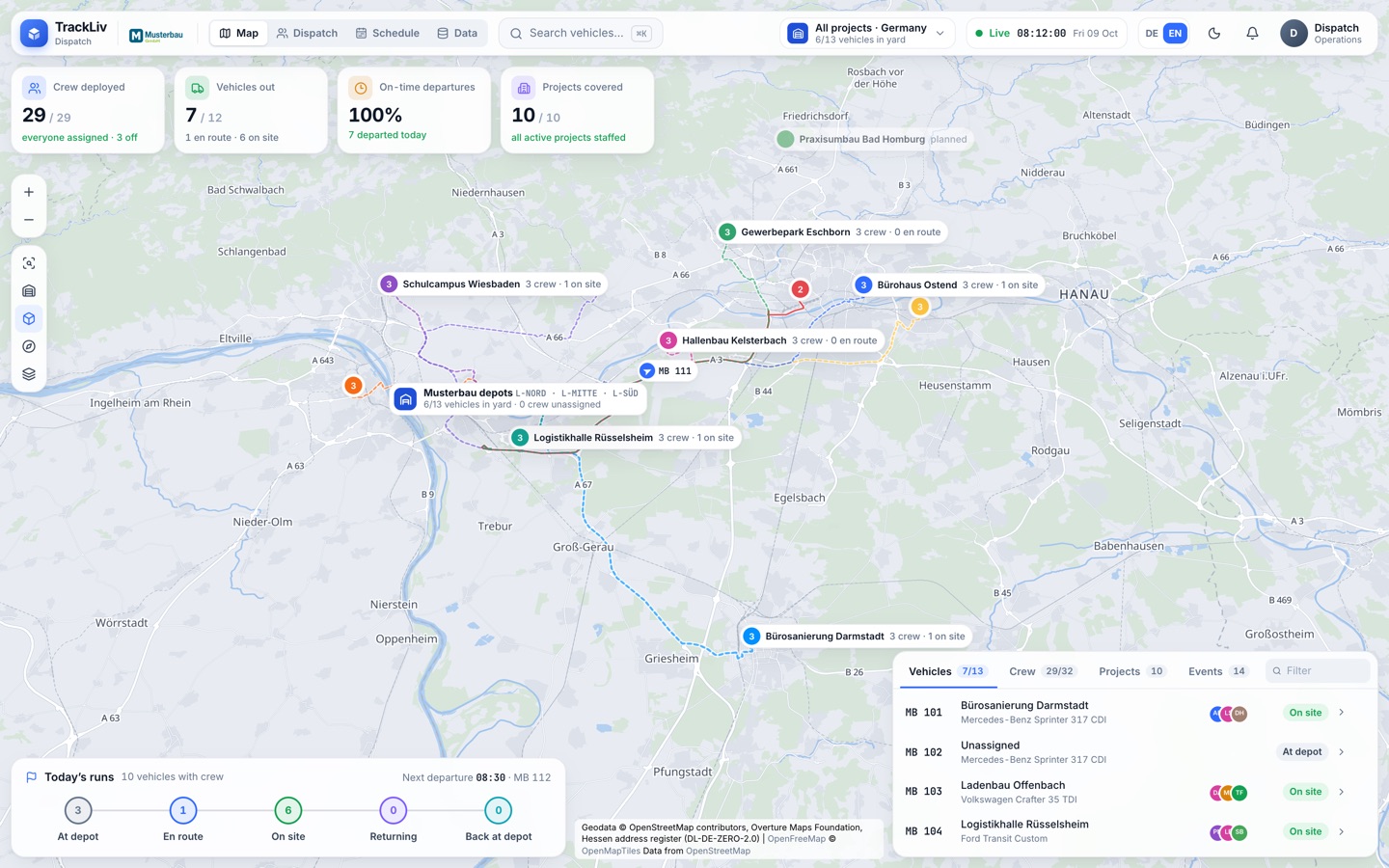Expand the MB 104 row chevron
This screenshot has height=868, width=1389.
click(1342, 831)
